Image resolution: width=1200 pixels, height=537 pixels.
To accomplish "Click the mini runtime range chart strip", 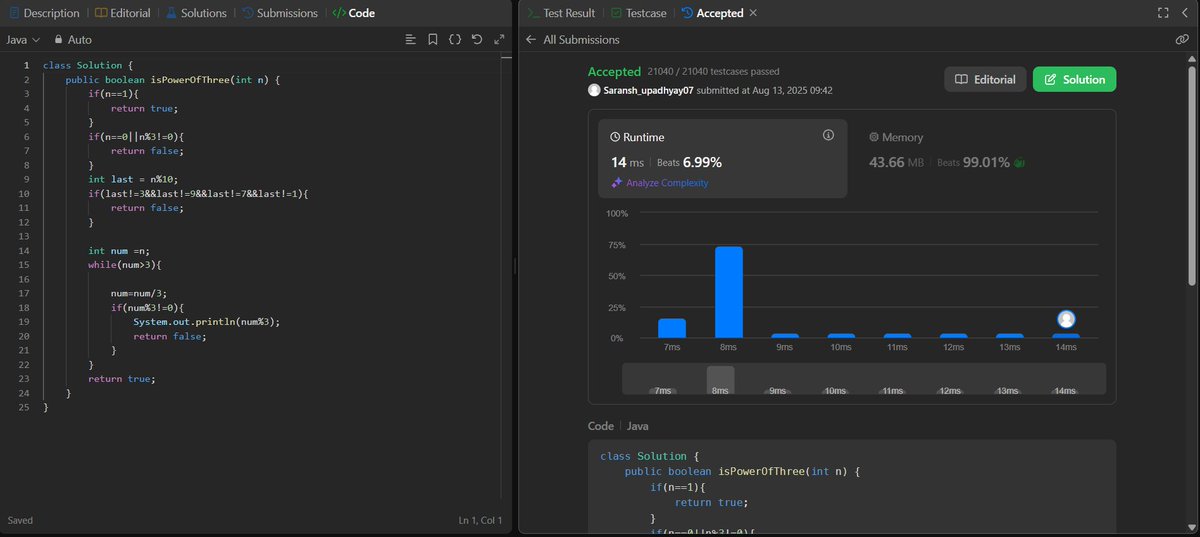I will click(864, 379).
